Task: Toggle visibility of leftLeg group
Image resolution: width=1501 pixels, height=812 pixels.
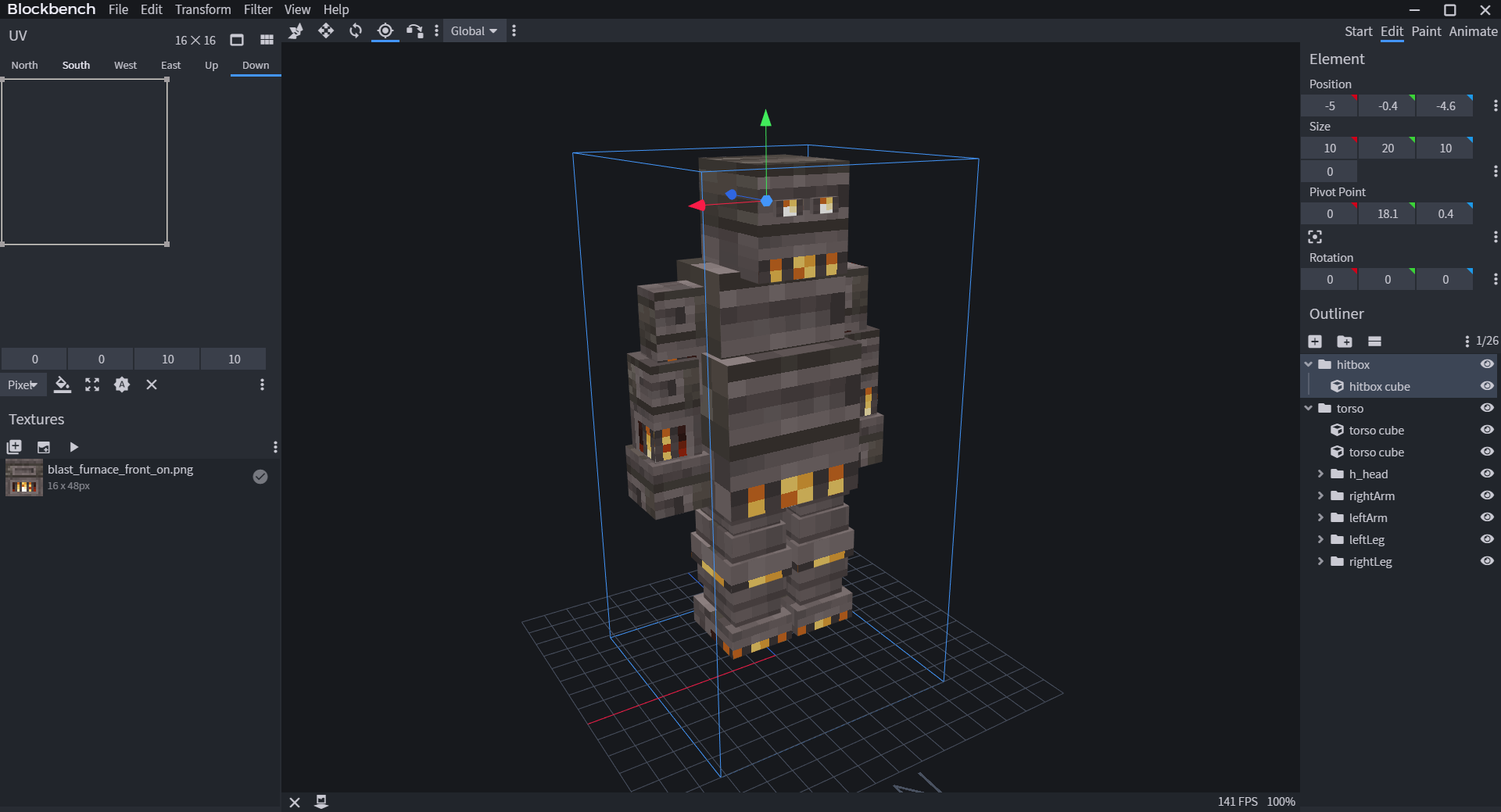Action: [1487, 539]
